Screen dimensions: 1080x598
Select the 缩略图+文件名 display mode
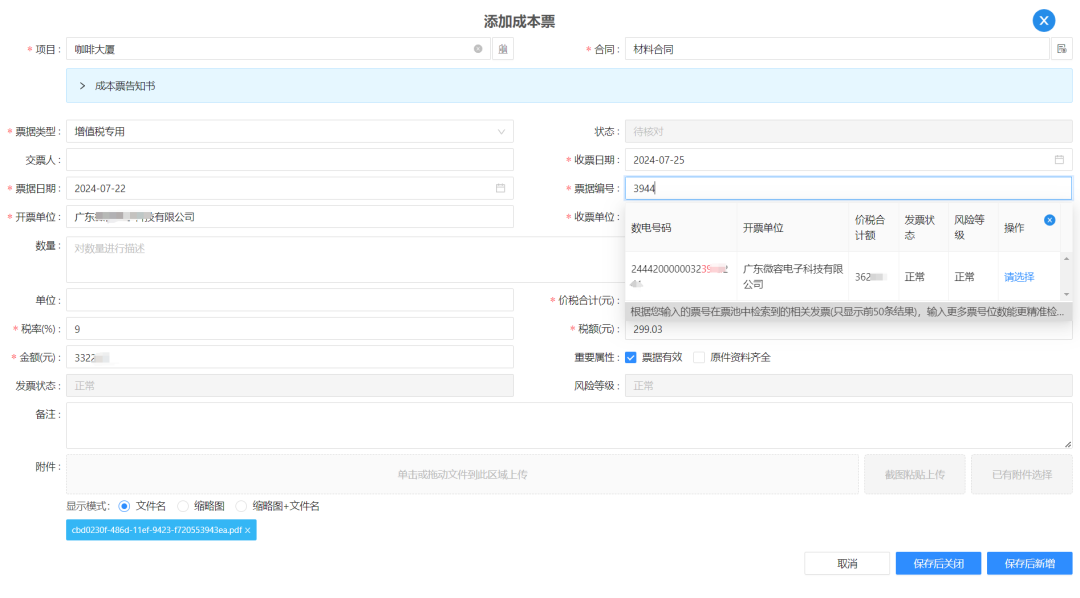click(x=241, y=506)
